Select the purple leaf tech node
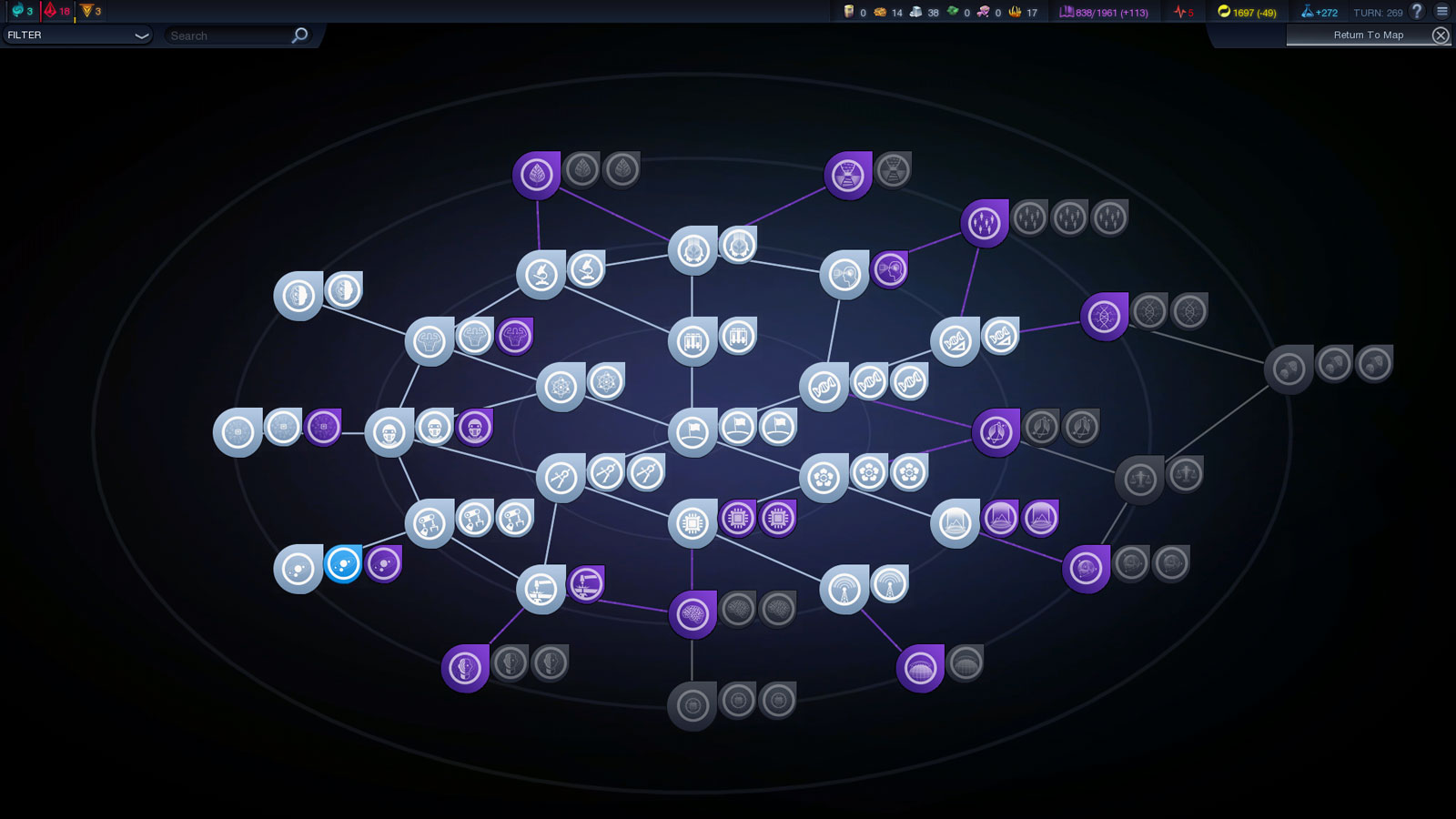 pos(537,175)
